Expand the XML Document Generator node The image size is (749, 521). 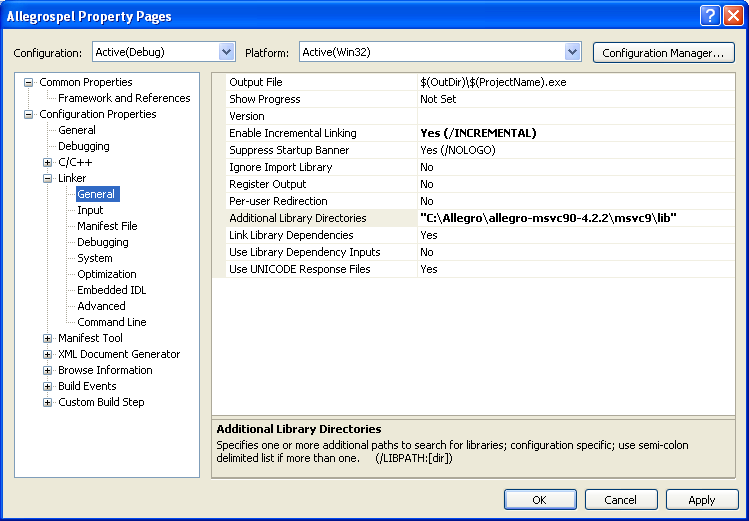47,354
